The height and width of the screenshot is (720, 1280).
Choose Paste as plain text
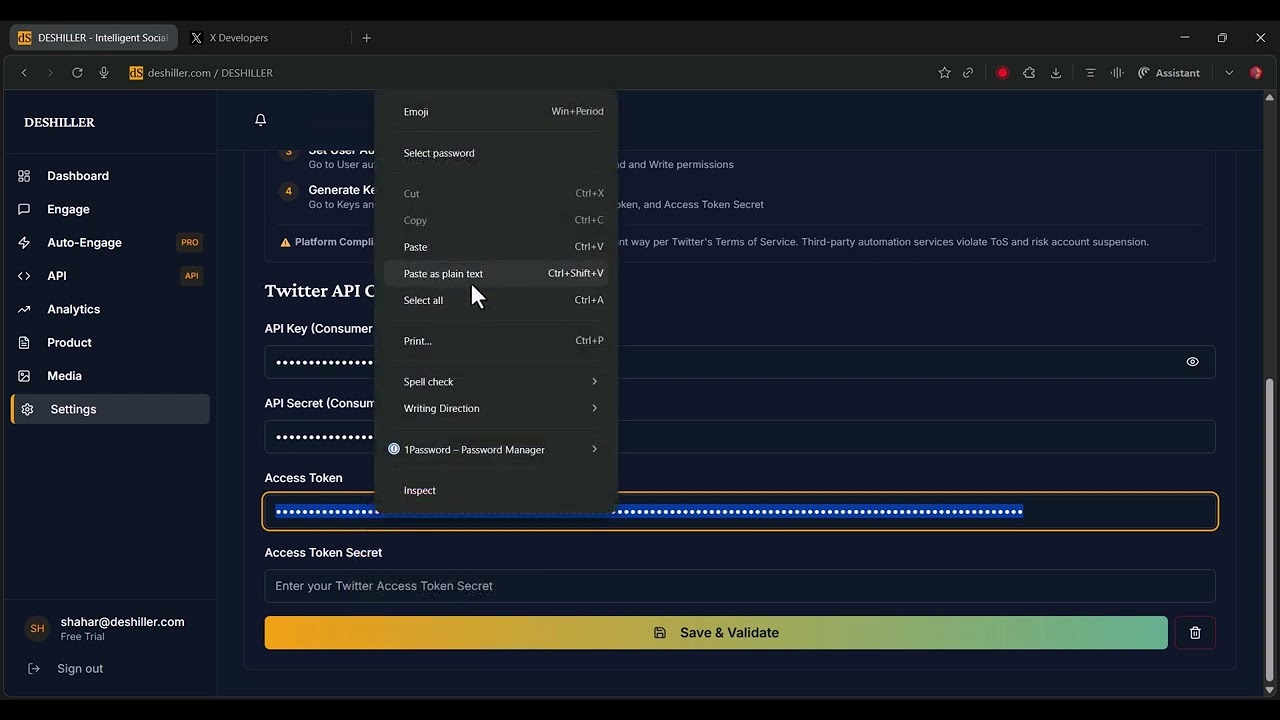click(496, 274)
